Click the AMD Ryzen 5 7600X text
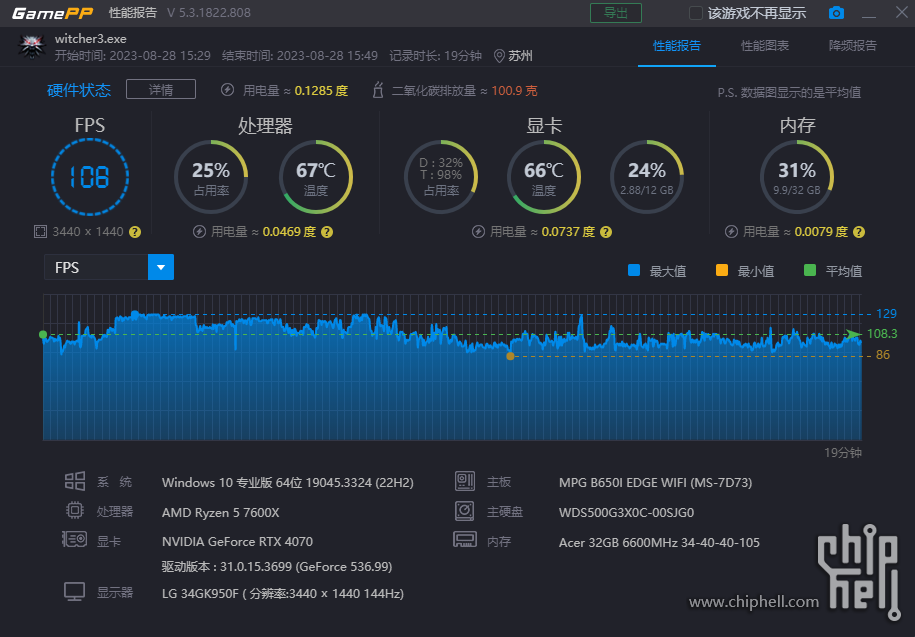915x637 pixels. (x=221, y=513)
